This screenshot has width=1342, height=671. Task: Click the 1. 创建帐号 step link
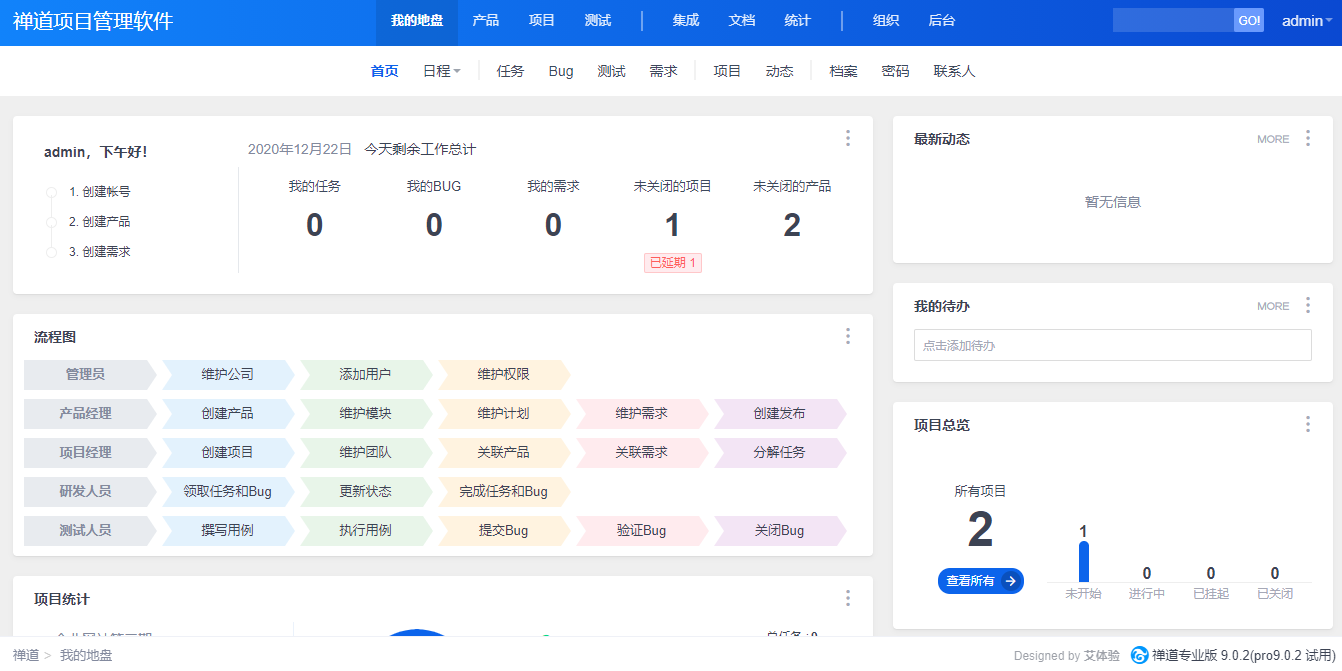[x=99, y=191]
